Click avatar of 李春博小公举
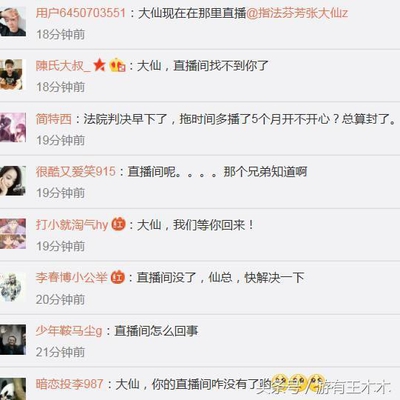 (13, 286)
